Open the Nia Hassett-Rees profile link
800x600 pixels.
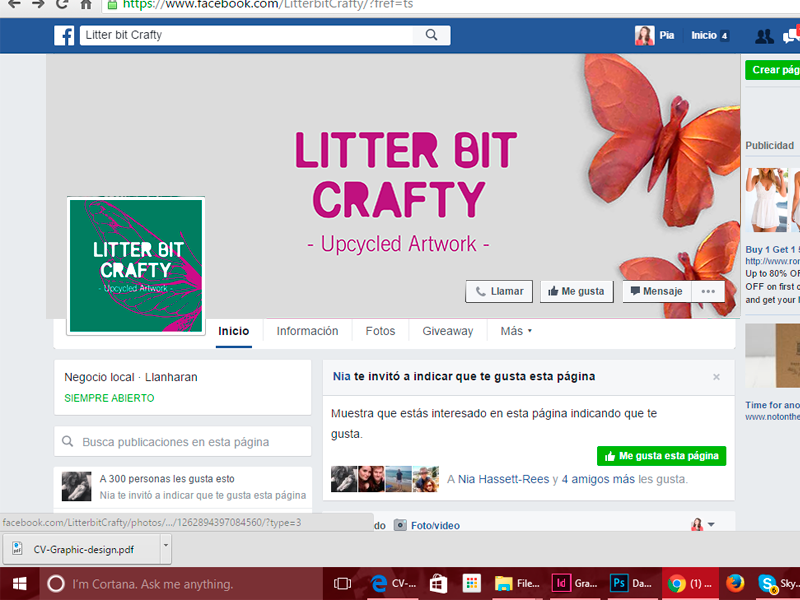click(x=503, y=479)
